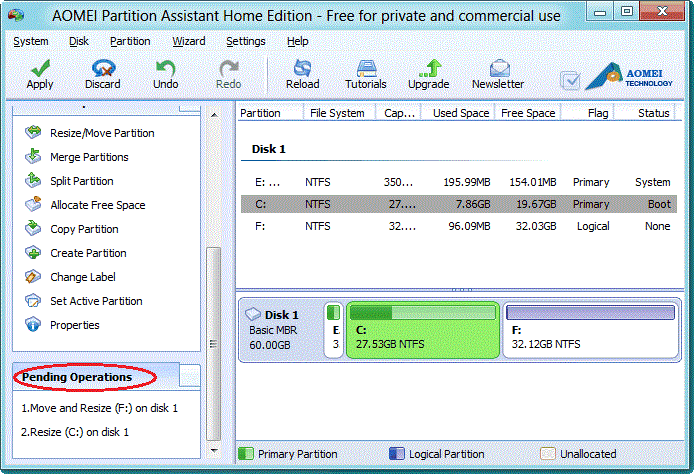
Task: Choose Create Partition operation
Action: click(x=89, y=253)
